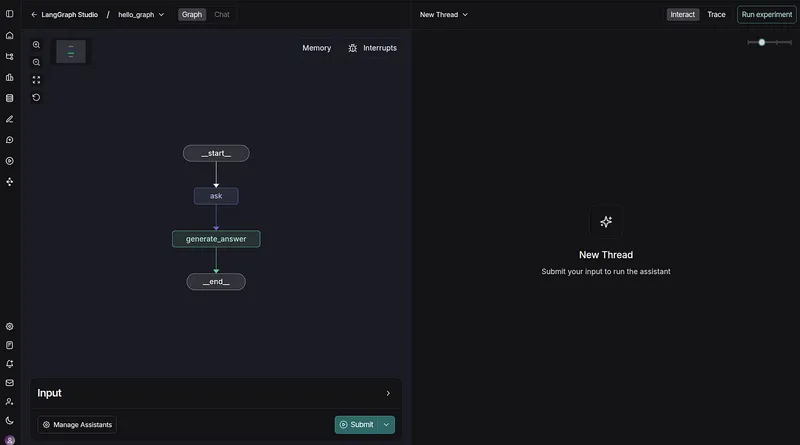Fit graph to view icon
Image resolution: width=800 pixels, height=445 pixels.
pos(36,80)
